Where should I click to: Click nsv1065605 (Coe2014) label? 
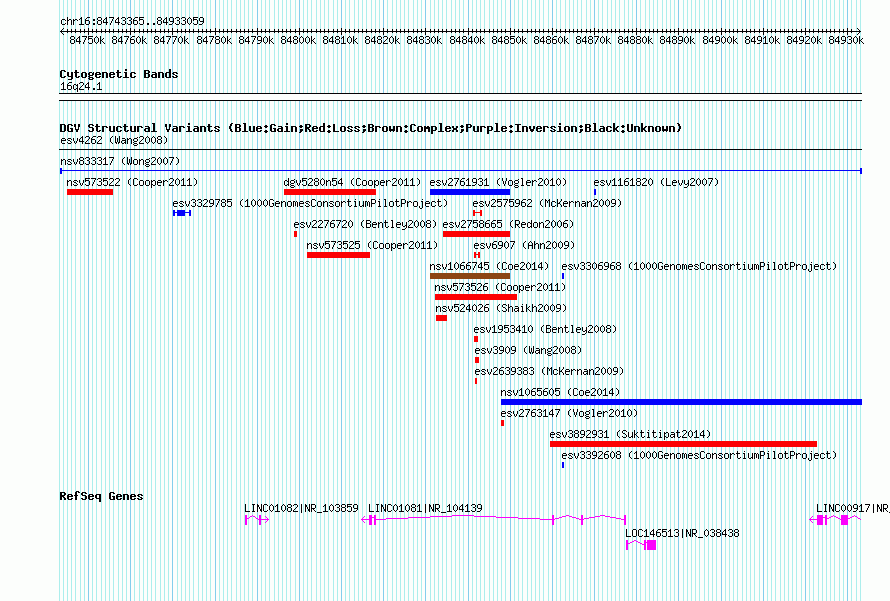(x=560, y=392)
